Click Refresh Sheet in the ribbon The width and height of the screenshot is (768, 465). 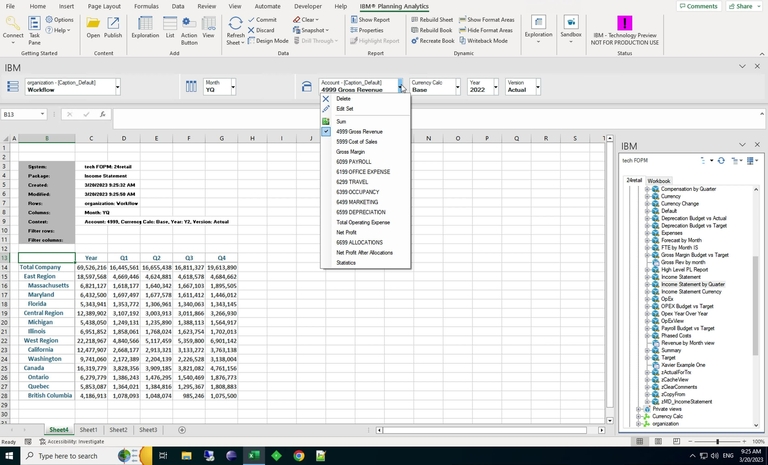coord(236,30)
